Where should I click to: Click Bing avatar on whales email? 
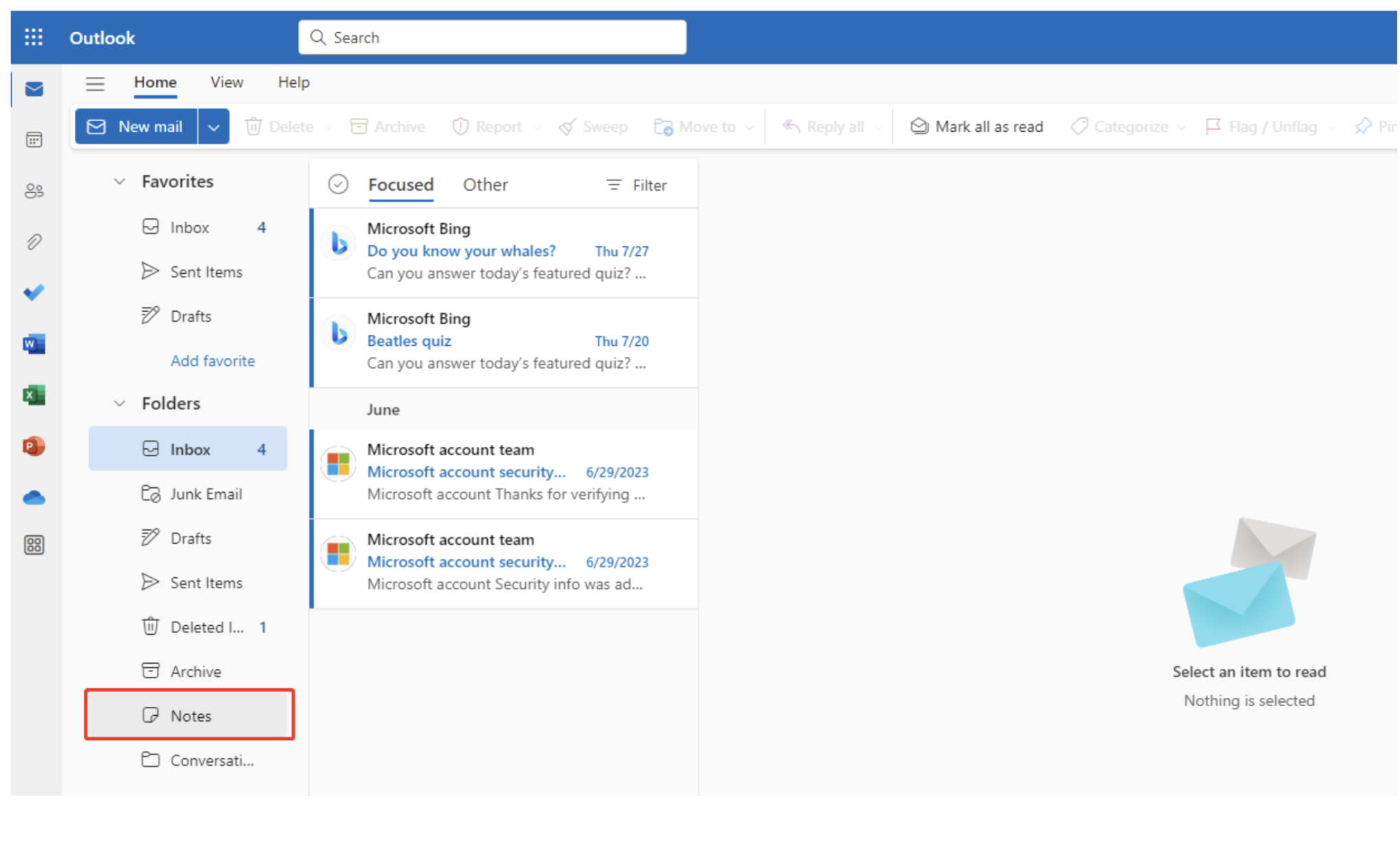tap(338, 244)
